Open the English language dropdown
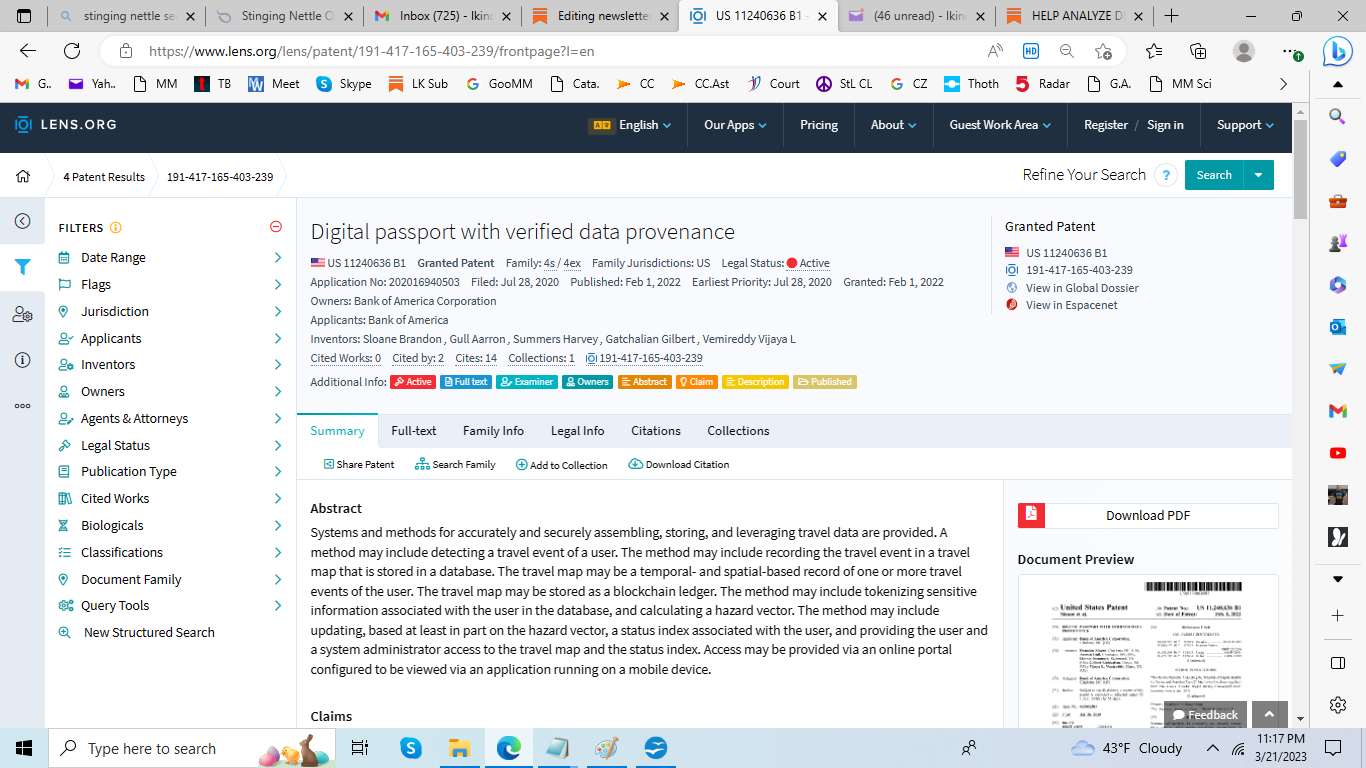This screenshot has height=768, width=1366. coord(632,125)
